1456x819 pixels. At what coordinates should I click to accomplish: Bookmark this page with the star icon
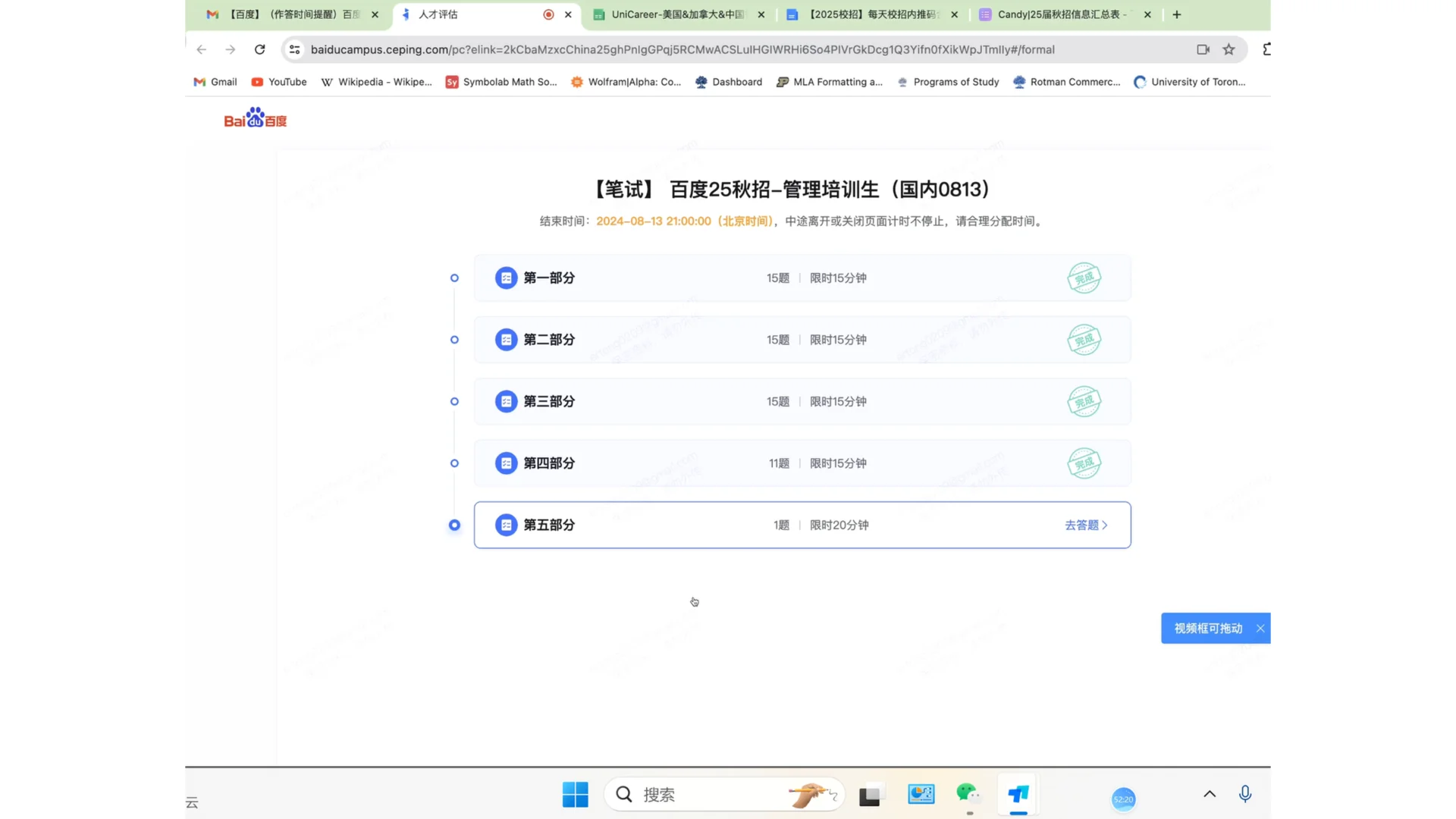pyautogui.click(x=1228, y=49)
